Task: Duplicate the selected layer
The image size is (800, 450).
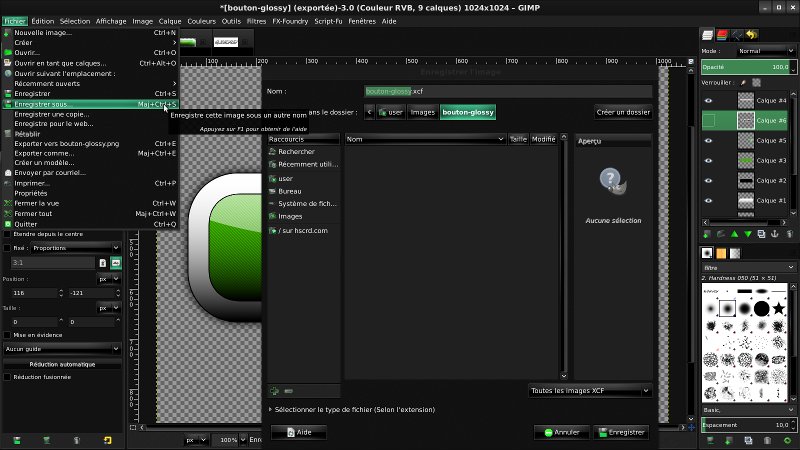Action: tap(761, 234)
